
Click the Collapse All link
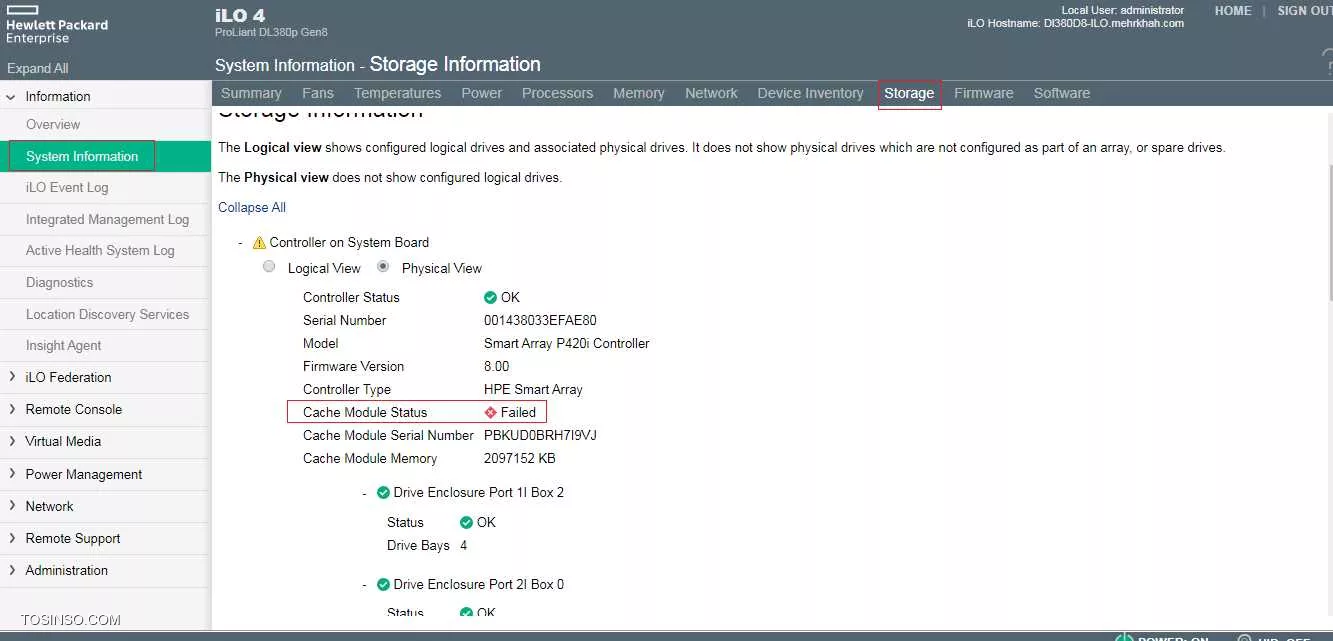(252, 207)
